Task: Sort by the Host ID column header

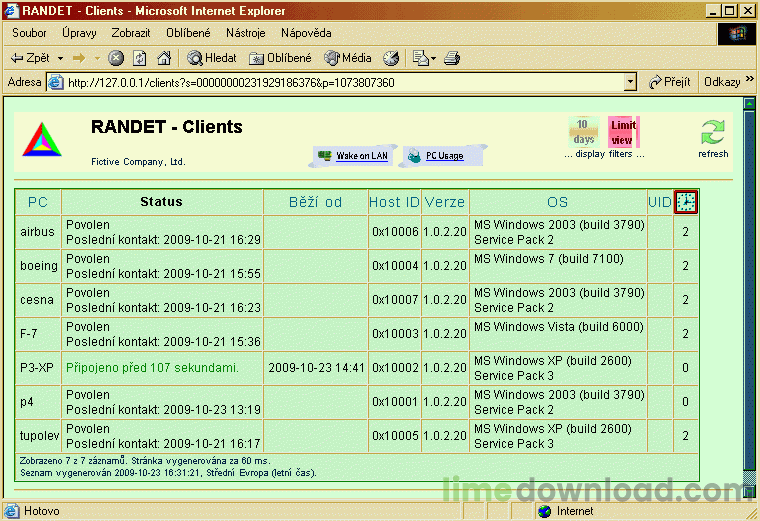Action: (x=394, y=202)
